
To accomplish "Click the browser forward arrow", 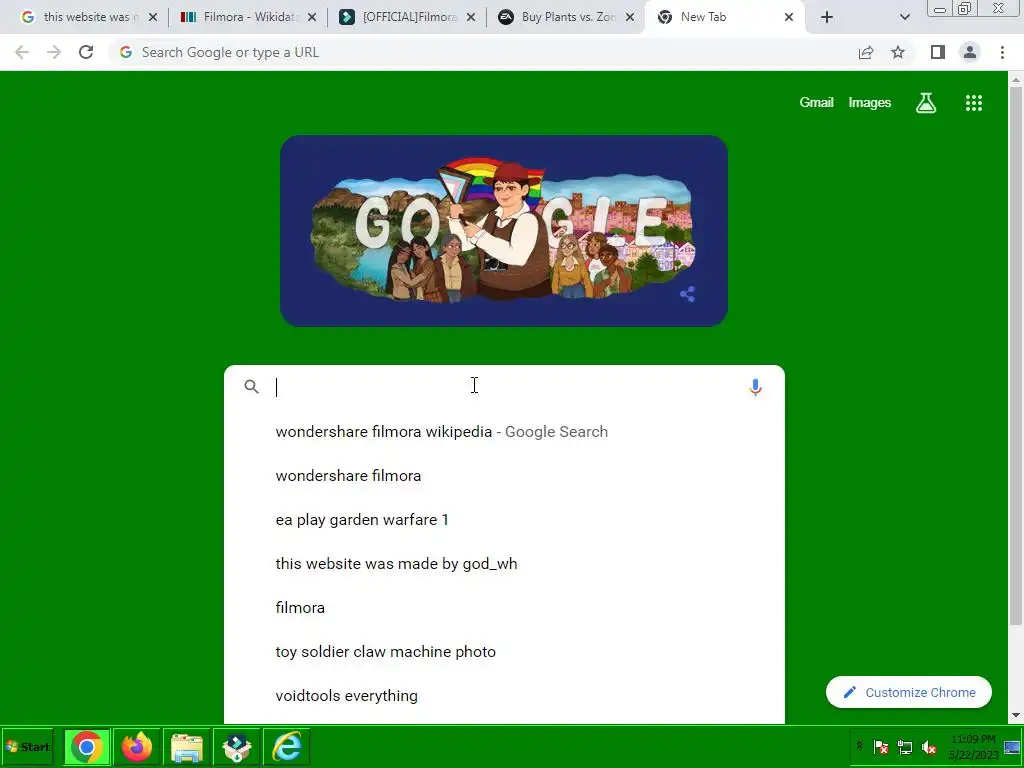I will point(54,52).
